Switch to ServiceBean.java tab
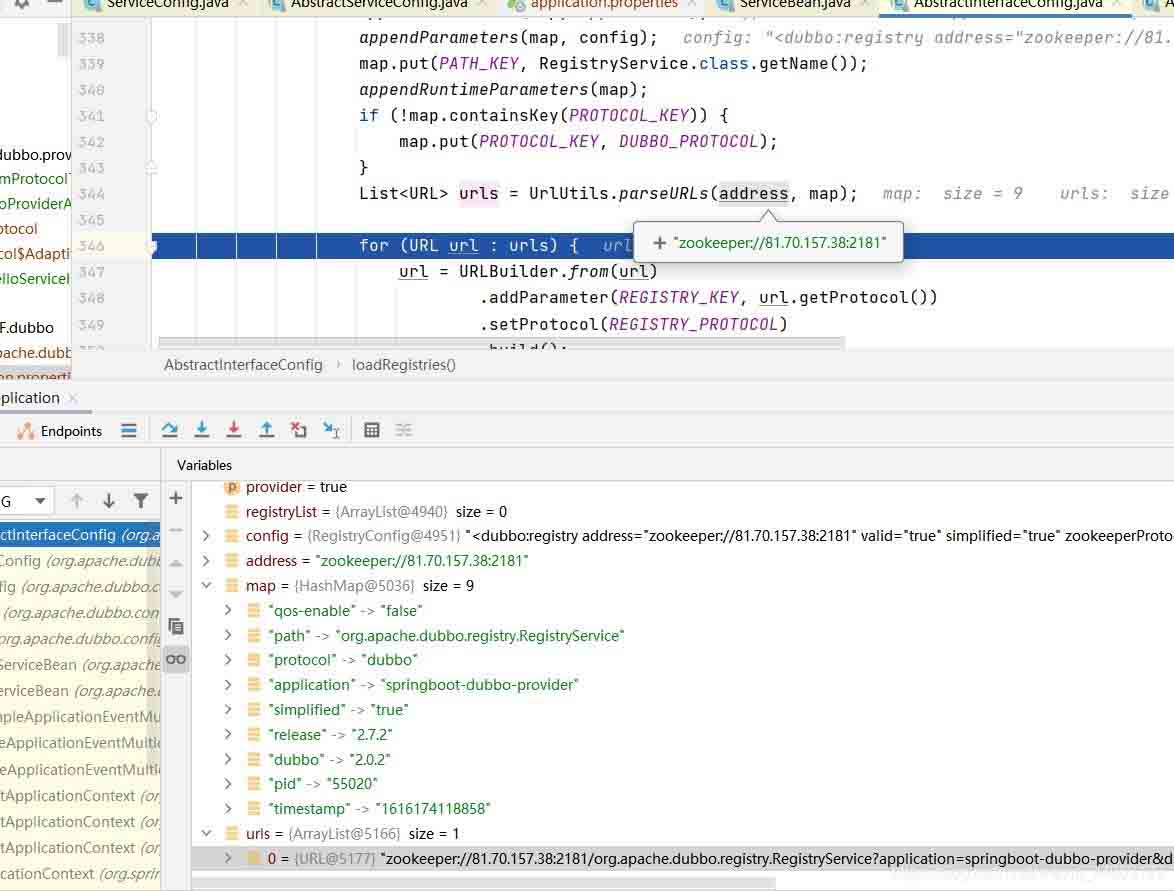 794,4
